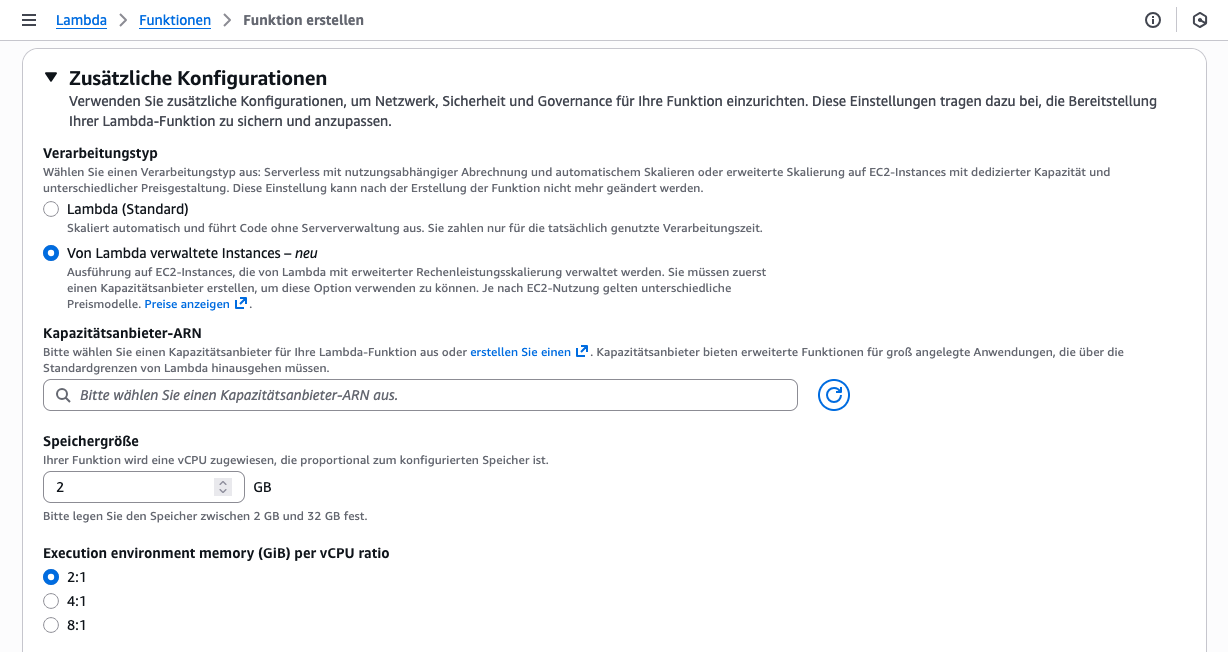The width and height of the screenshot is (1228, 652).
Task: Open the Preise anzeigen link
Action: click(x=187, y=304)
